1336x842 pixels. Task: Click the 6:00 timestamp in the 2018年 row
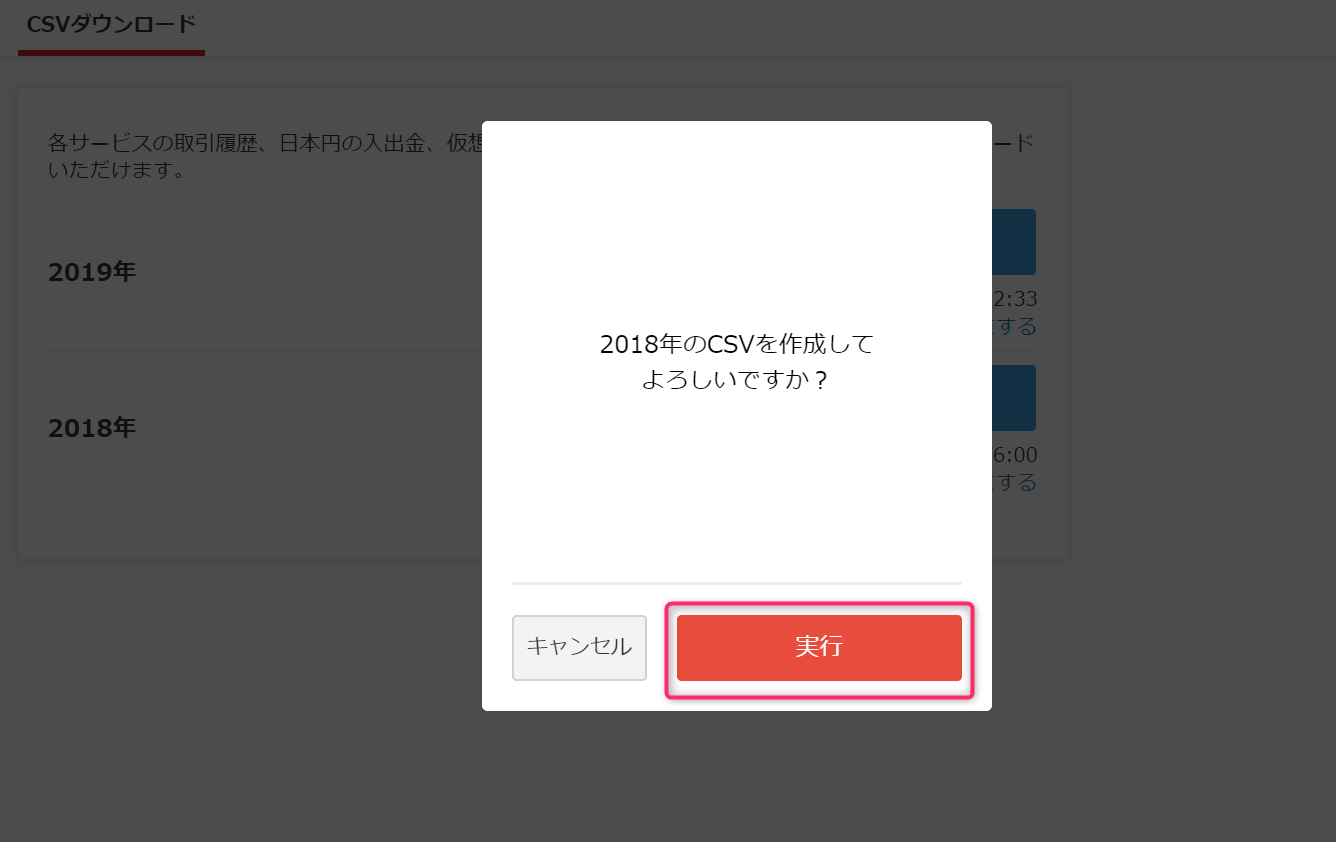1015,455
